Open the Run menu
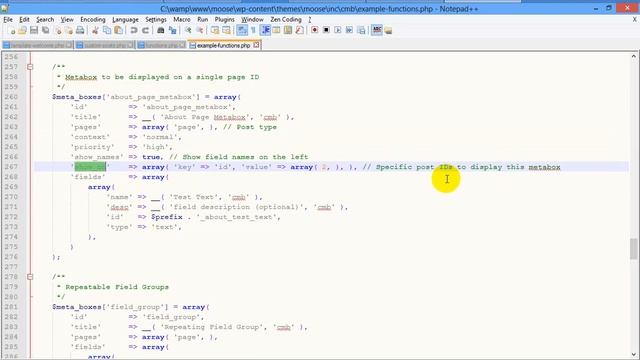This screenshot has height=360, width=640. [202, 20]
